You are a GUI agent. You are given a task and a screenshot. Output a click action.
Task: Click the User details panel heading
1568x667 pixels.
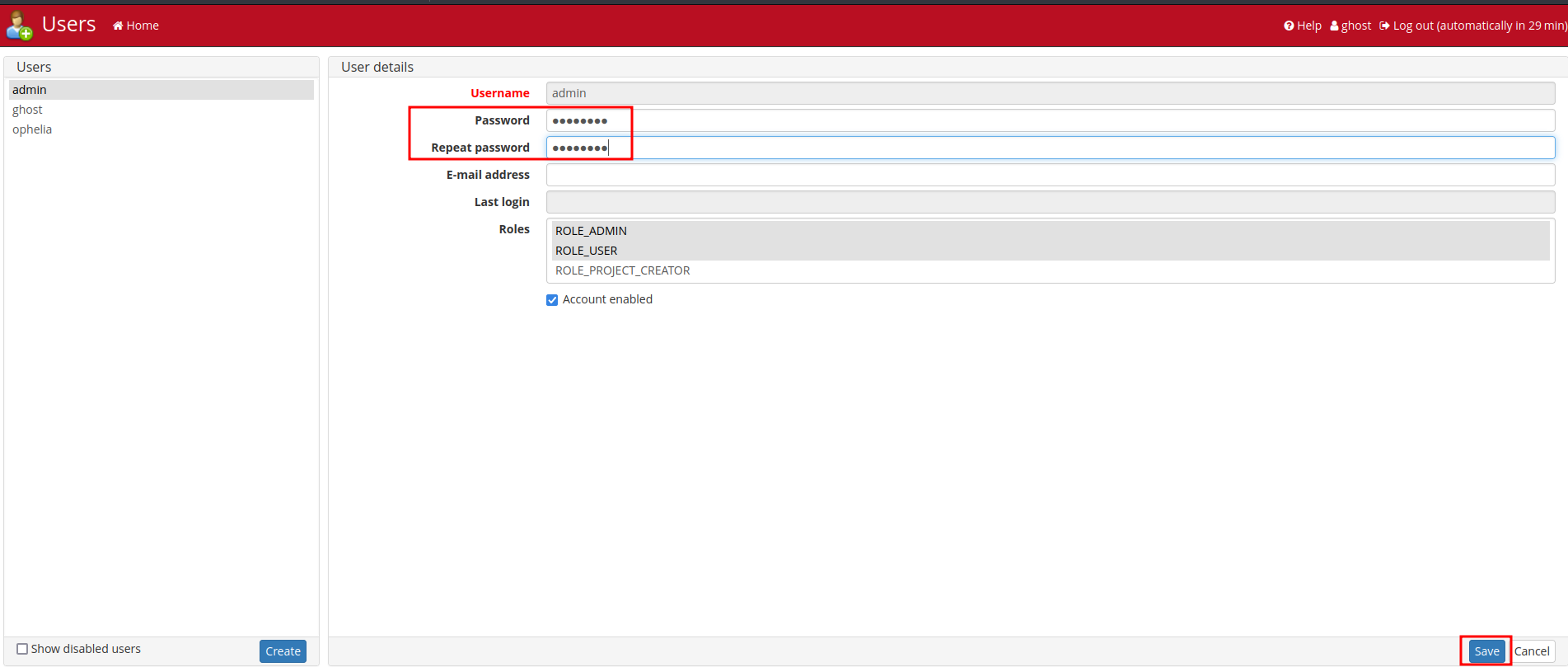tap(377, 67)
